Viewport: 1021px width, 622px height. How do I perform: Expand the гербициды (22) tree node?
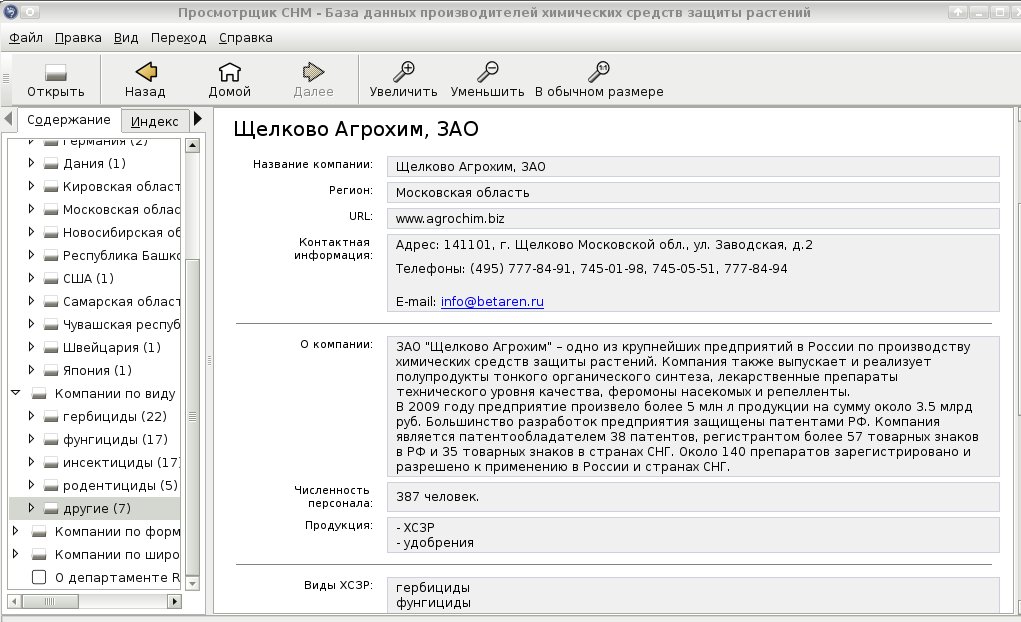click(x=31, y=416)
